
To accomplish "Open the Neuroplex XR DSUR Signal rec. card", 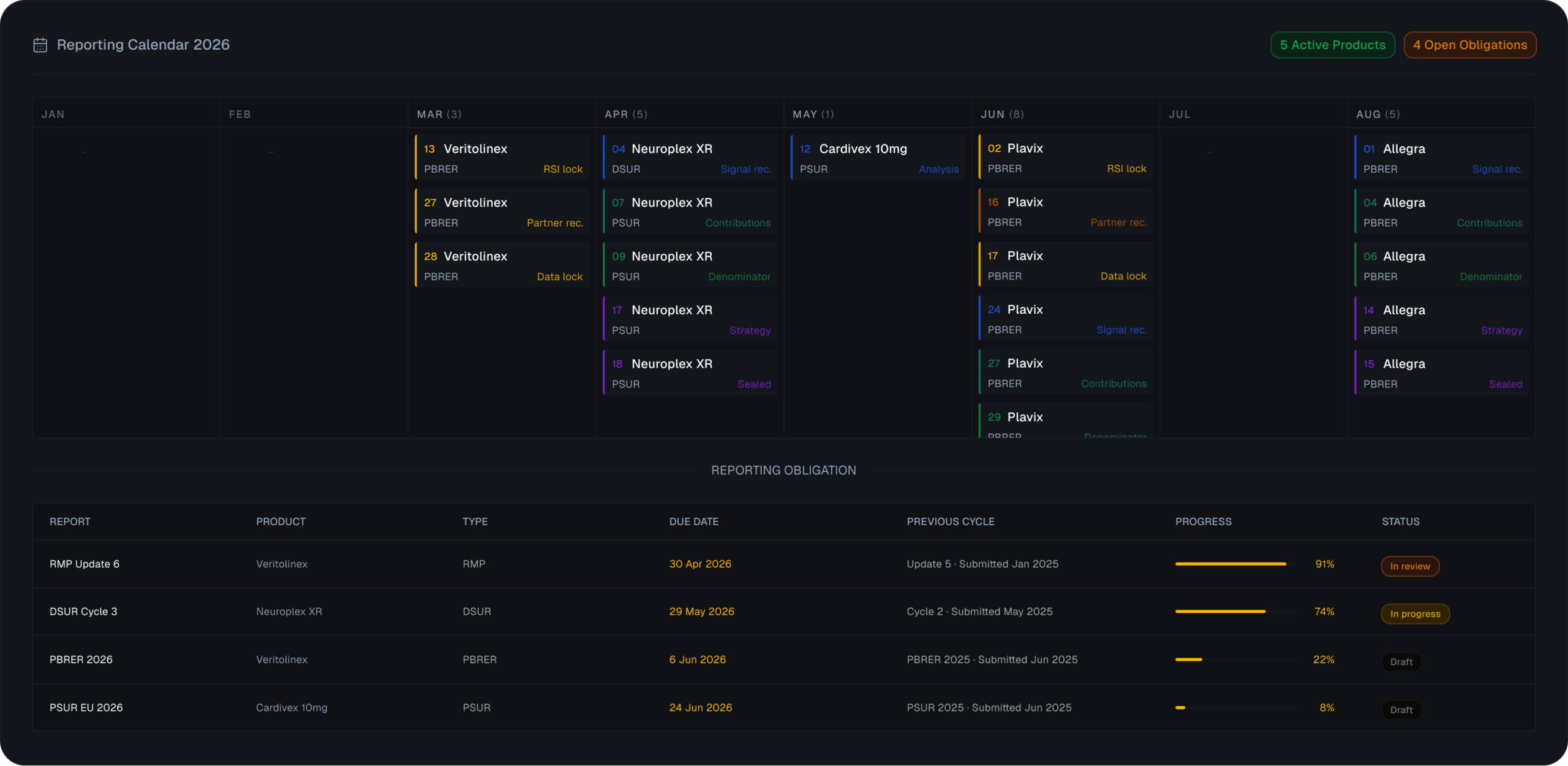I will click(690, 157).
